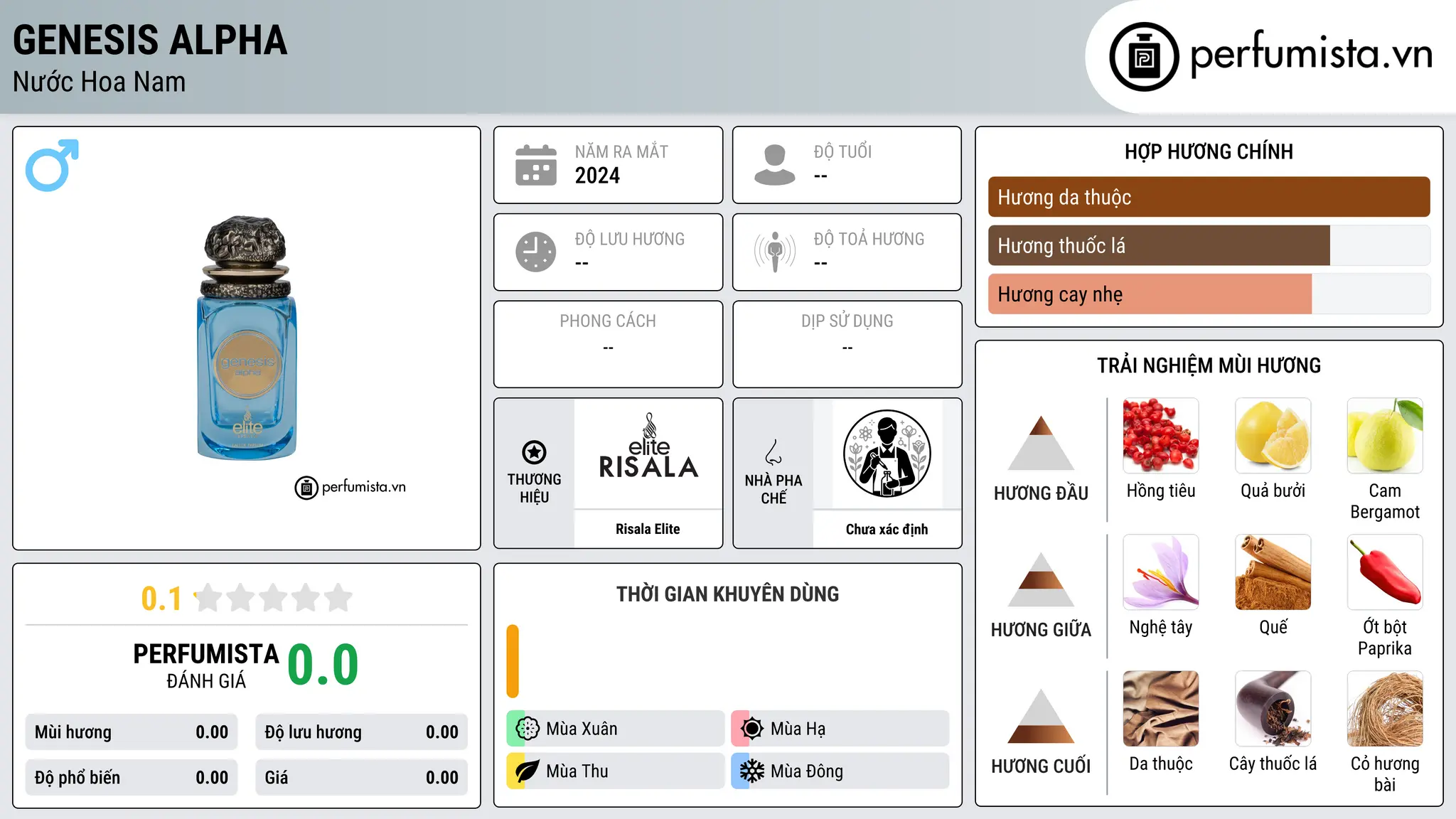Viewport: 1456px width, 819px height.
Task: Click the orange recommended-time vertical bar
Action: 513,661
